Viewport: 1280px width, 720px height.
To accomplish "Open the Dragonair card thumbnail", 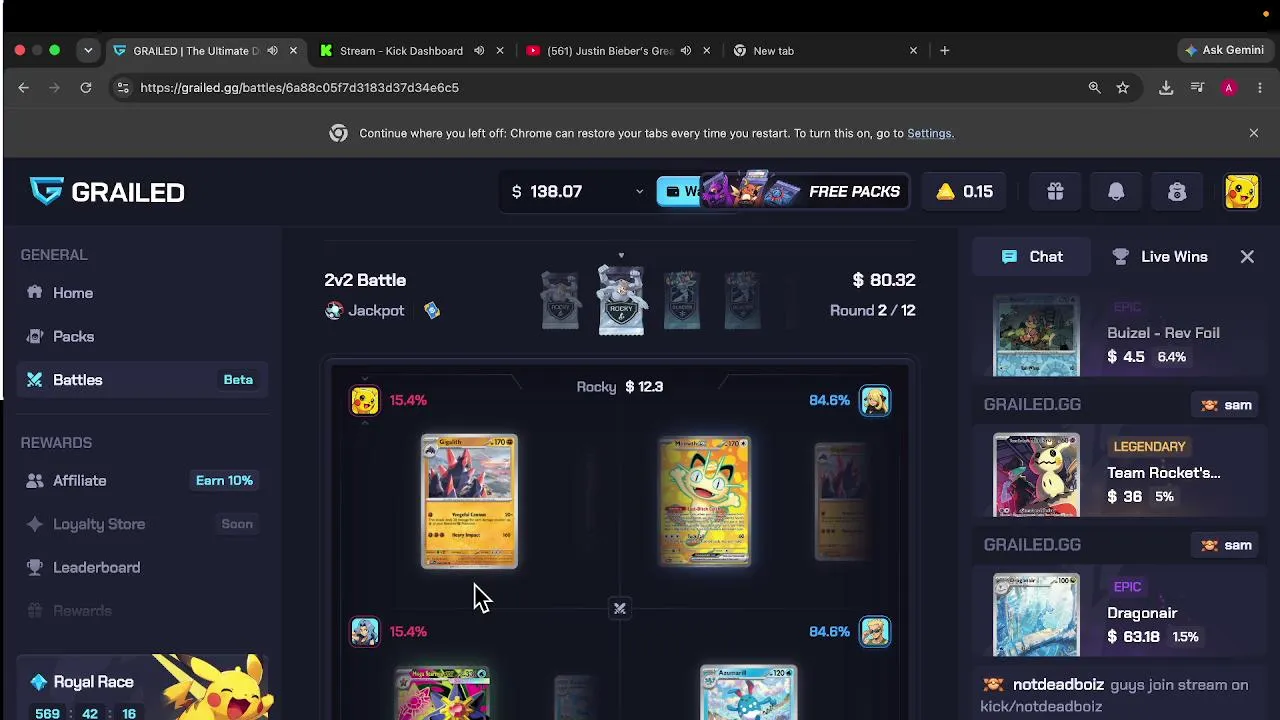I will [x=1036, y=615].
